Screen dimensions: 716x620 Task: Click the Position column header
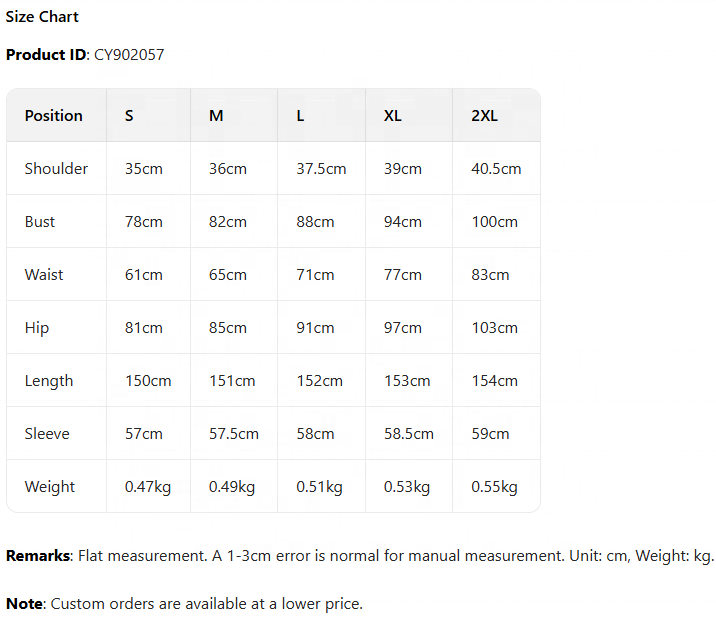54,116
